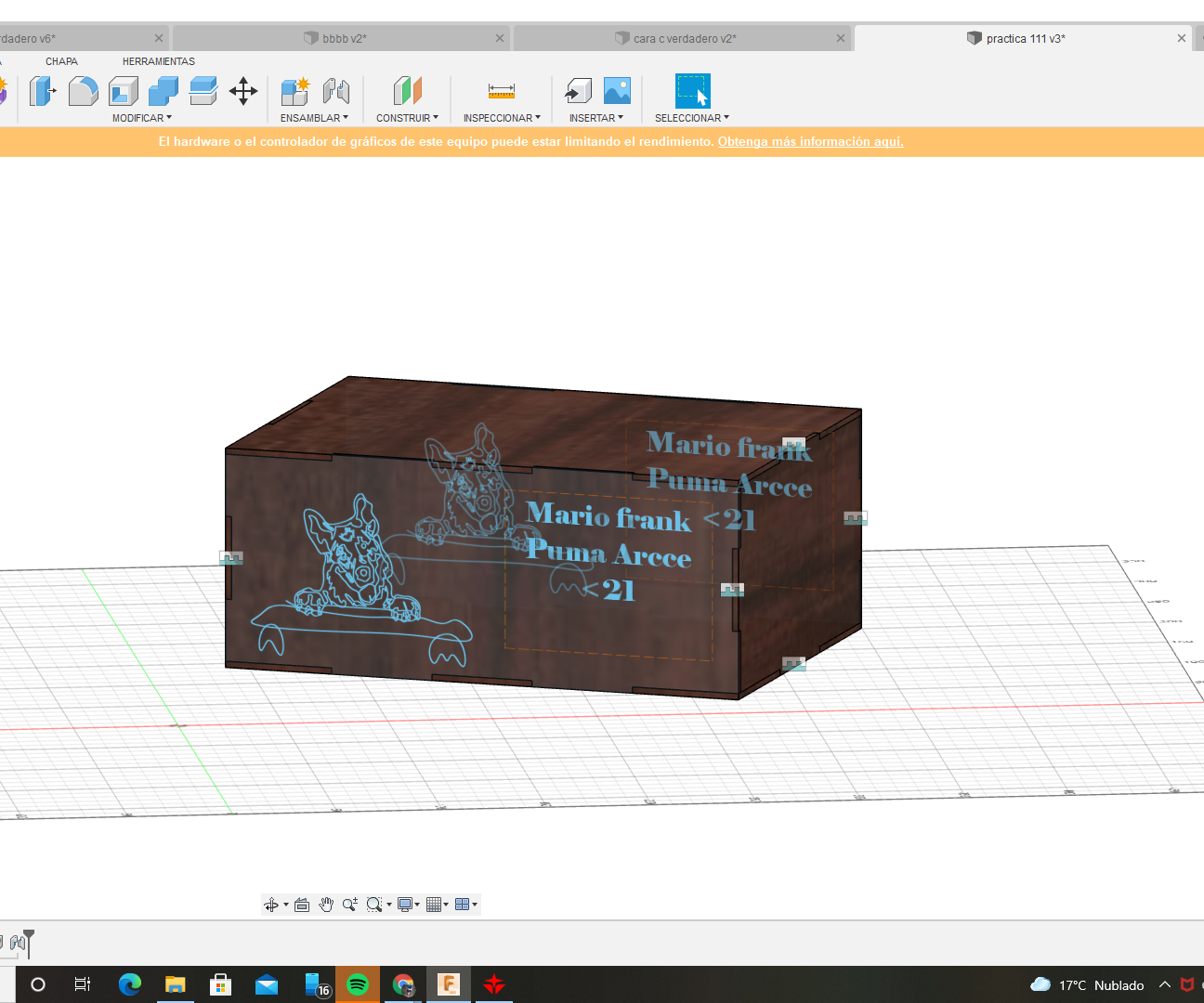This screenshot has height=1003, width=1204.
Task: Click the New Component icon
Action: 295,91
